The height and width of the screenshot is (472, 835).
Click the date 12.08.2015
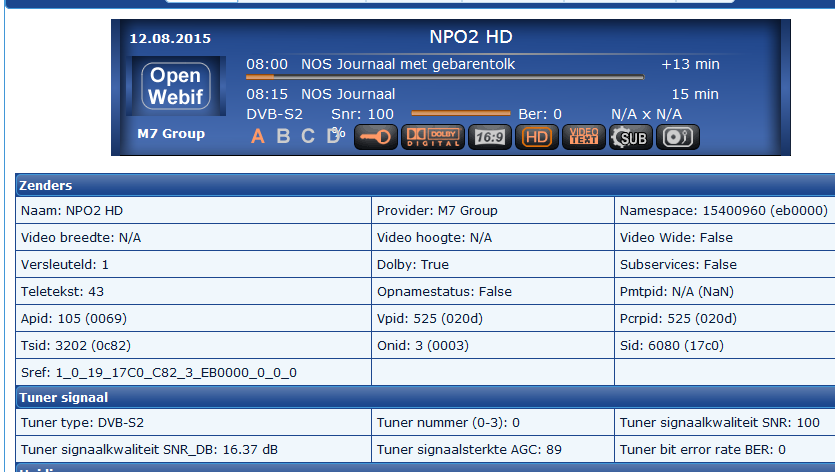click(x=170, y=38)
